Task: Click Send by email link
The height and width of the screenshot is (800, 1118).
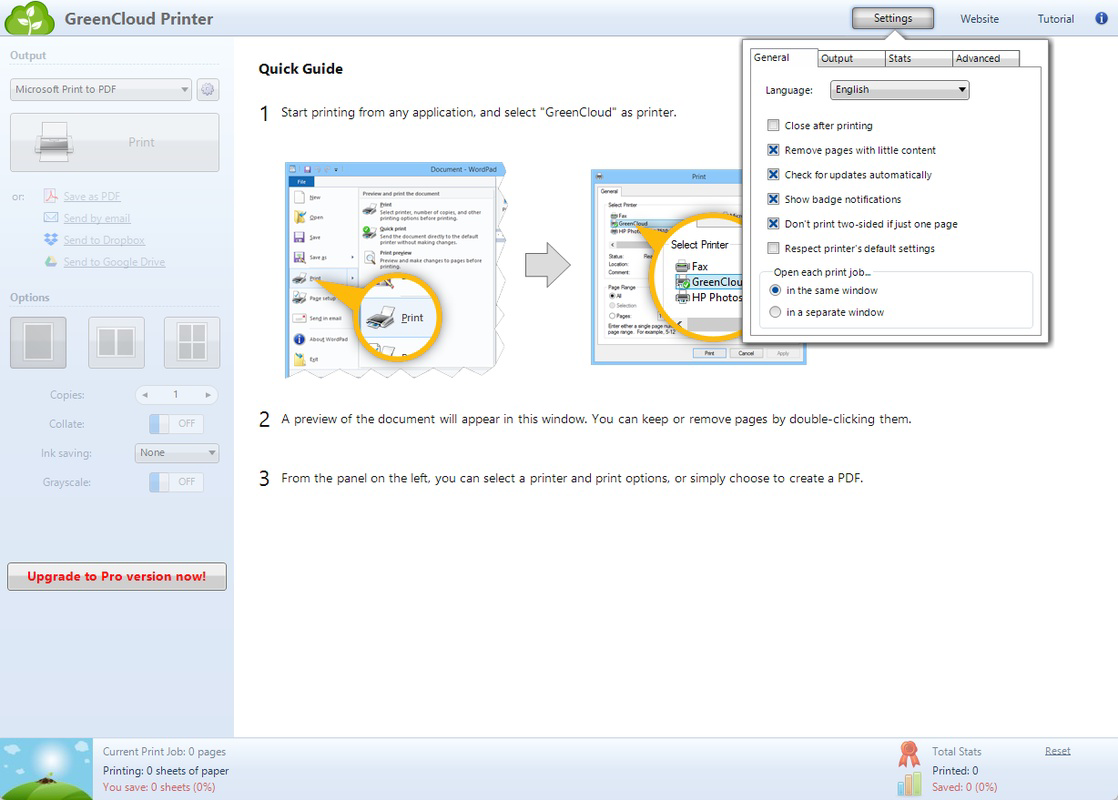Action: (x=97, y=218)
